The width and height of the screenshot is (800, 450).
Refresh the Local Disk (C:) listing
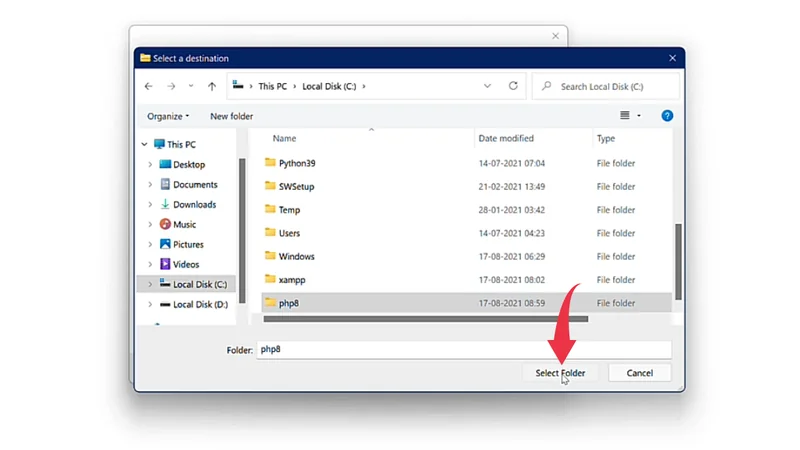coord(513,86)
